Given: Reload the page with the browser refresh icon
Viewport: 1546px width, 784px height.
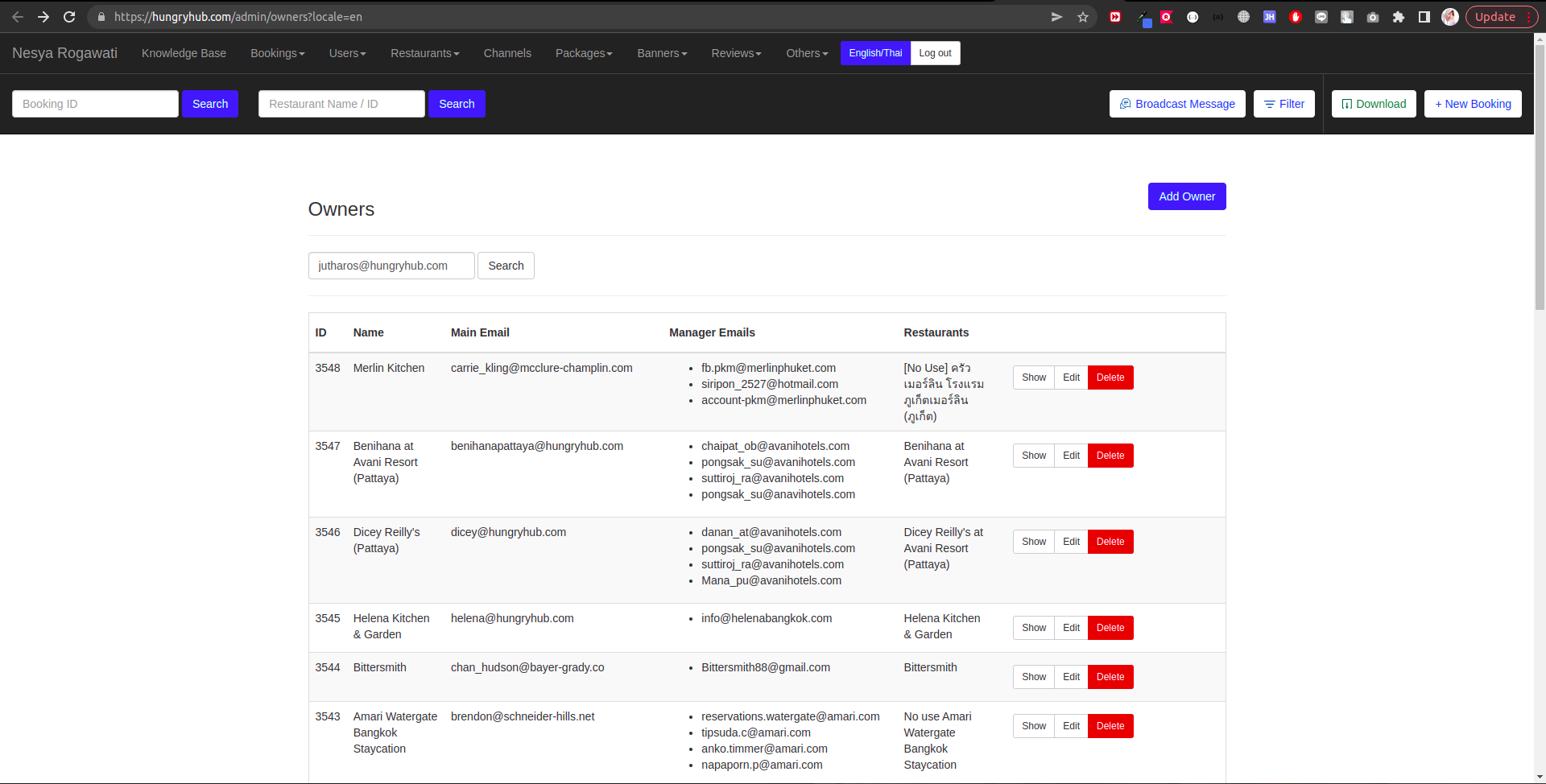Looking at the screenshot, I should (69, 17).
